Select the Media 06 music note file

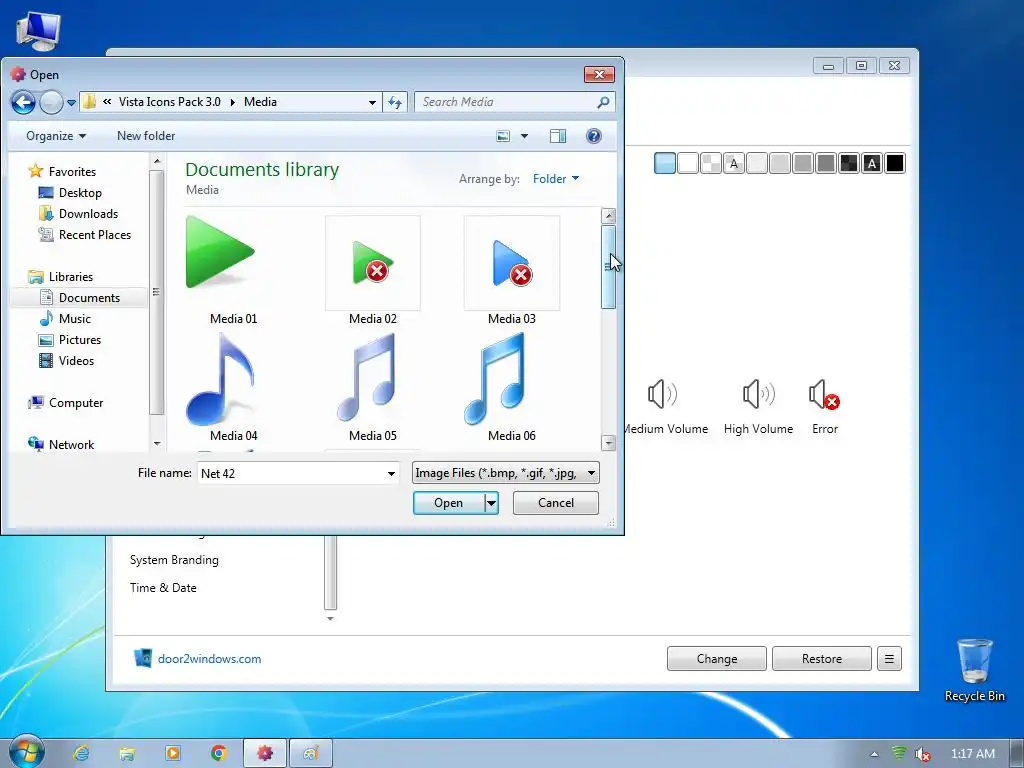point(496,379)
